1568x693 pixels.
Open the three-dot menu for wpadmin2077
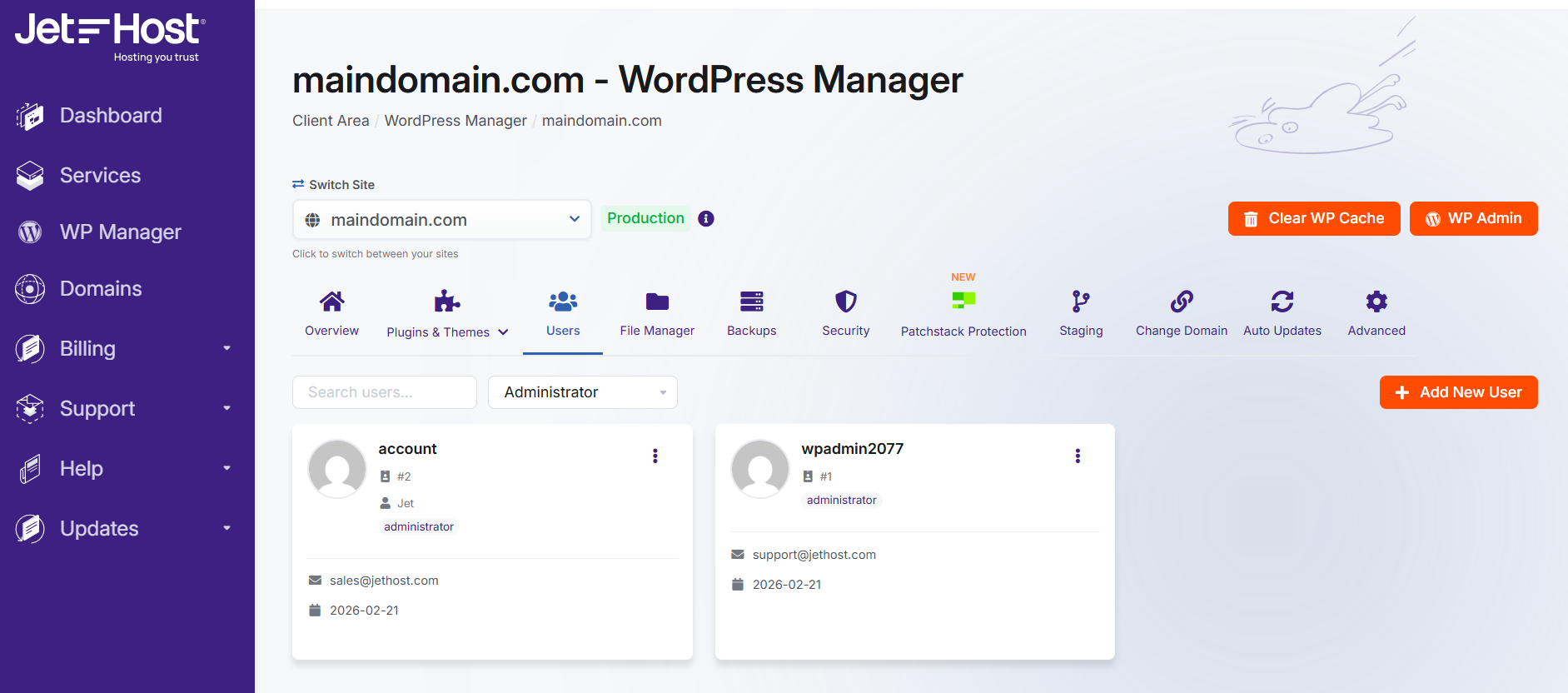(x=1078, y=456)
